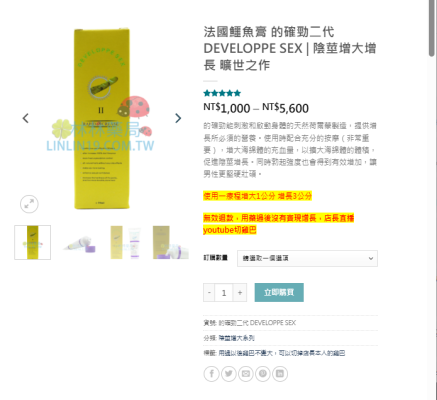Decrease quantity with the minus button
The image size is (437, 400).
coord(209,293)
